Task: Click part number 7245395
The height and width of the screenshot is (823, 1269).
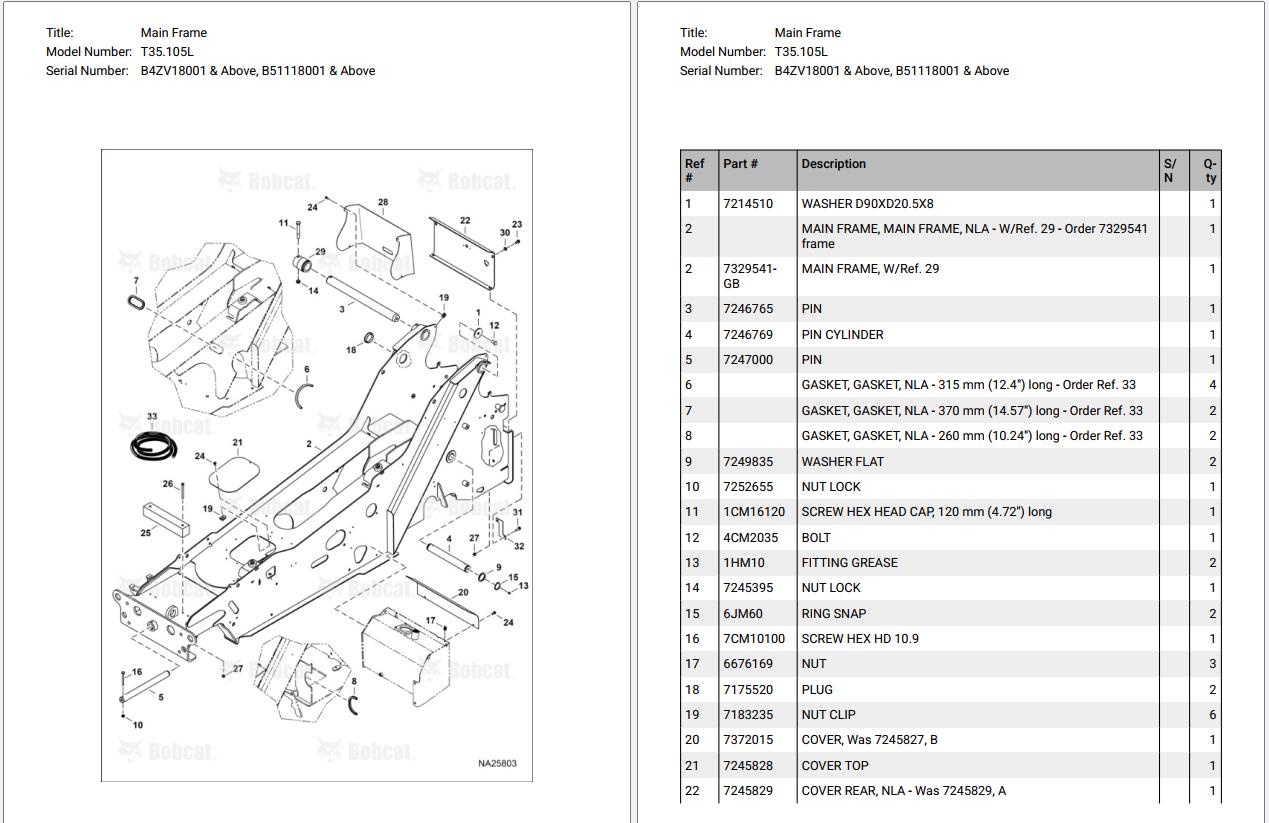Action: 747,588
